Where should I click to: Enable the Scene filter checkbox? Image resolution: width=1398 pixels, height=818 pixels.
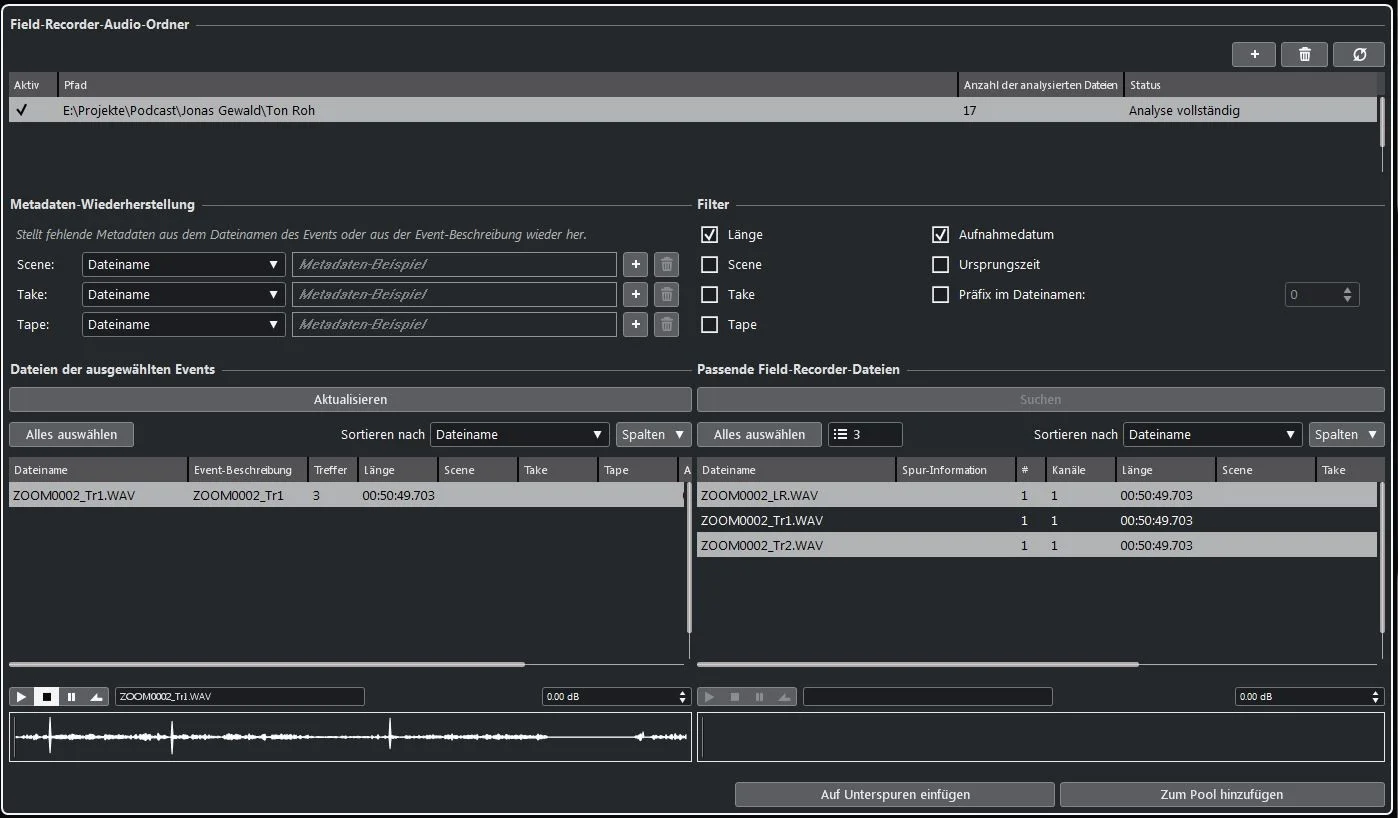pyautogui.click(x=710, y=264)
